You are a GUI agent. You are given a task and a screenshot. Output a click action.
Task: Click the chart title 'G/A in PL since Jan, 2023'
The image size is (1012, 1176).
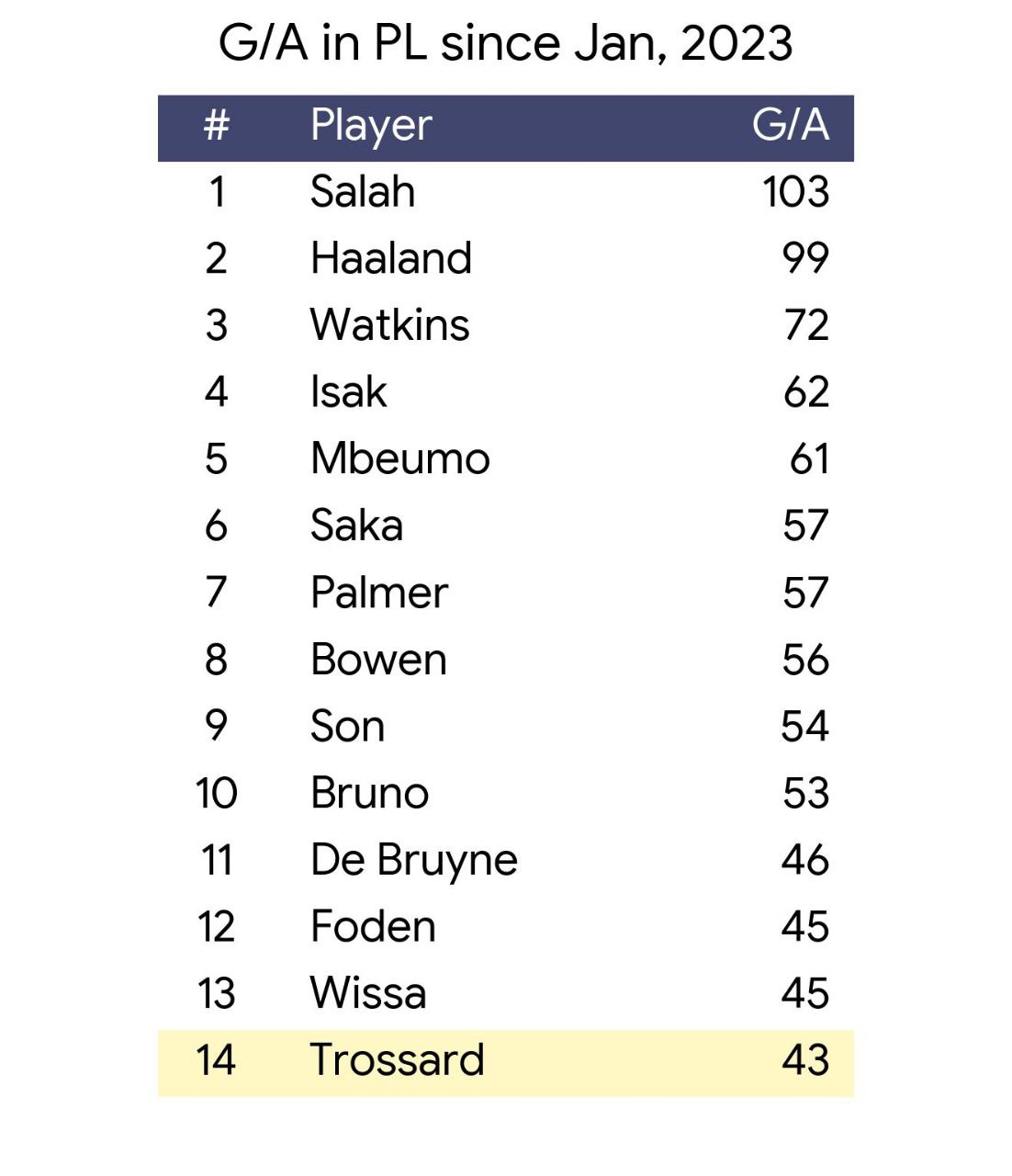(x=505, y=43)
